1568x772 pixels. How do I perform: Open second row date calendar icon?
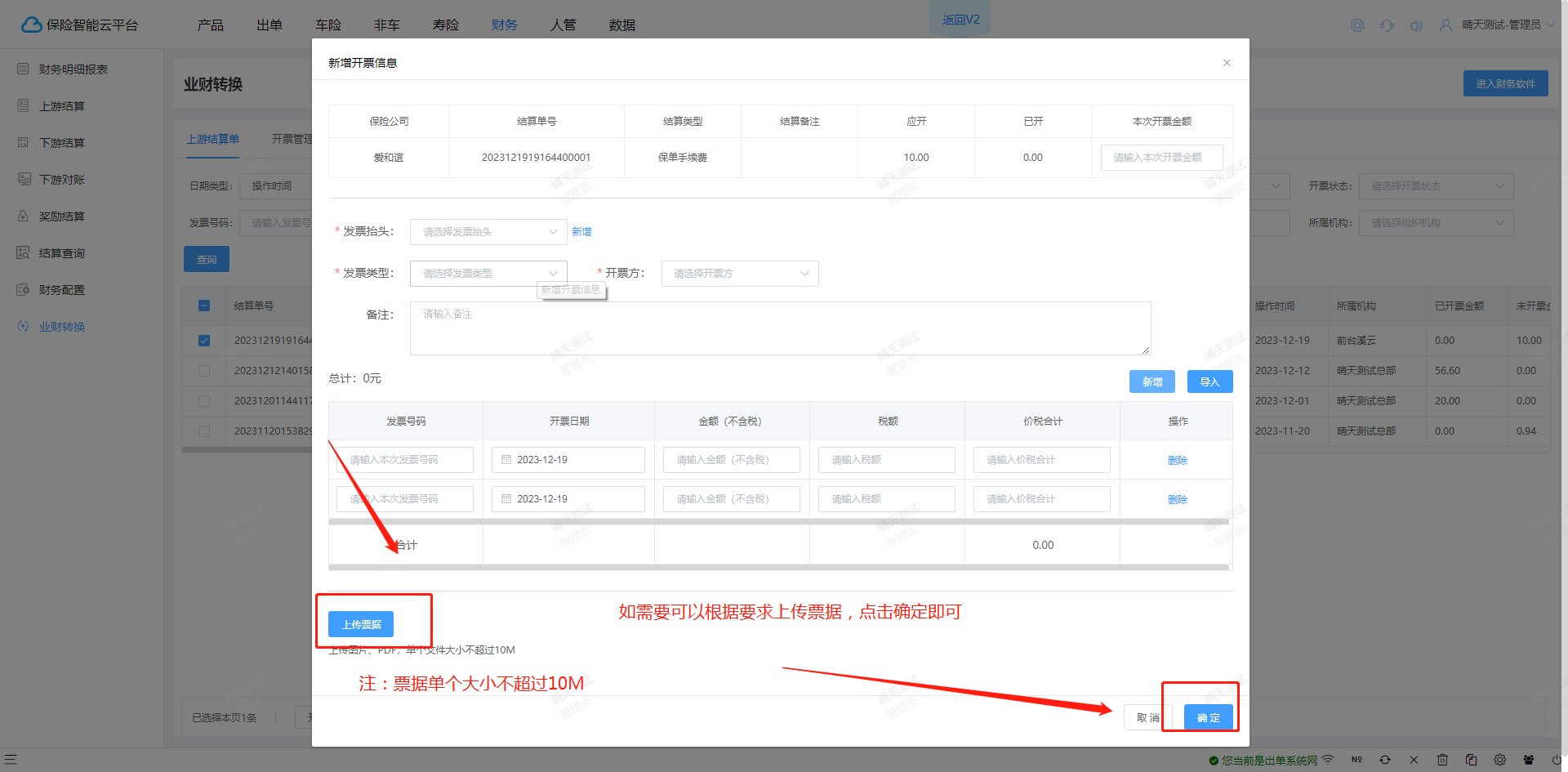pyautogui.click(x=506, y=498)
